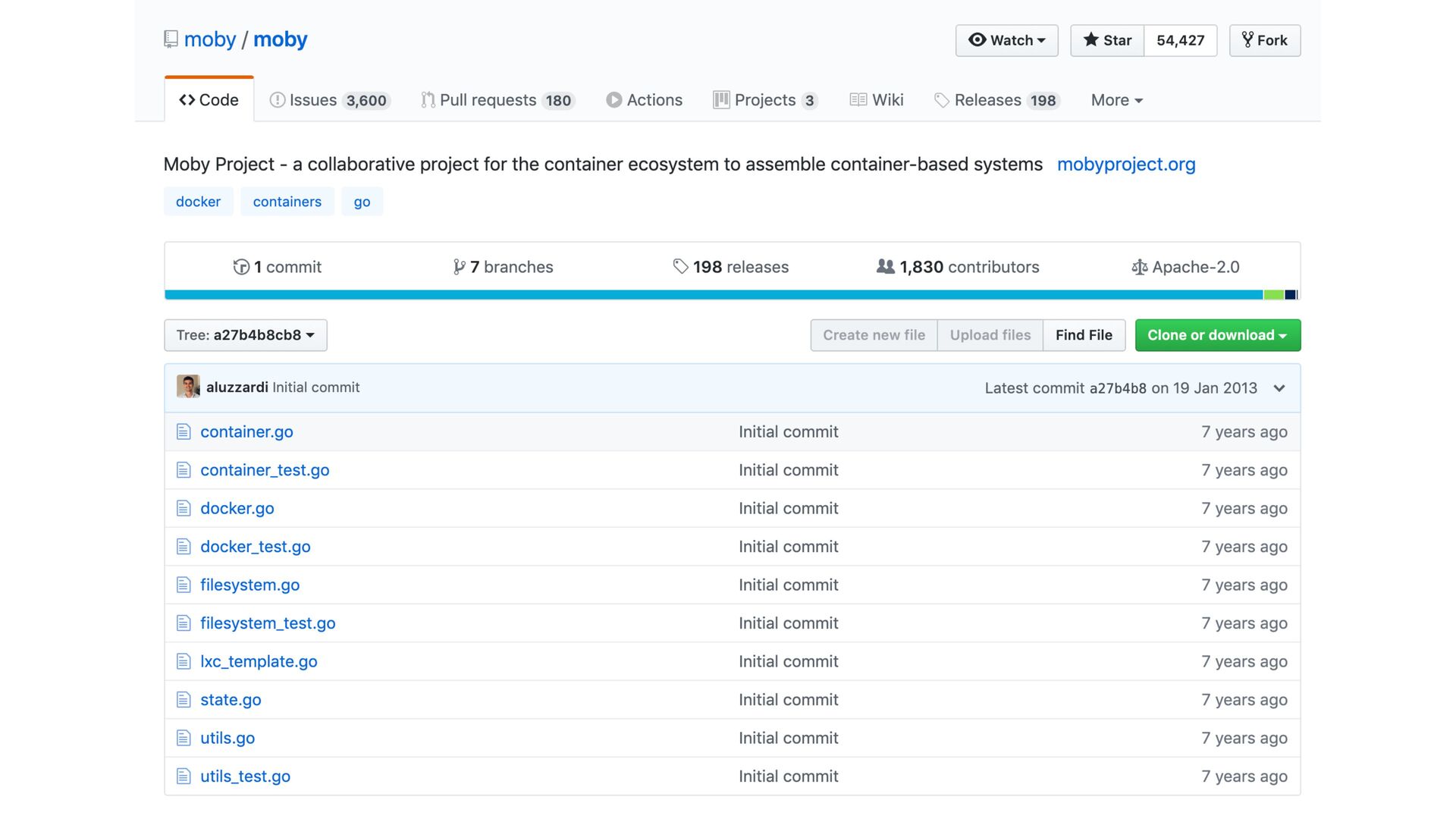The image size is (1456, 819).
Task: Click the repository book icon beside moby
Action: pos(171,39)
